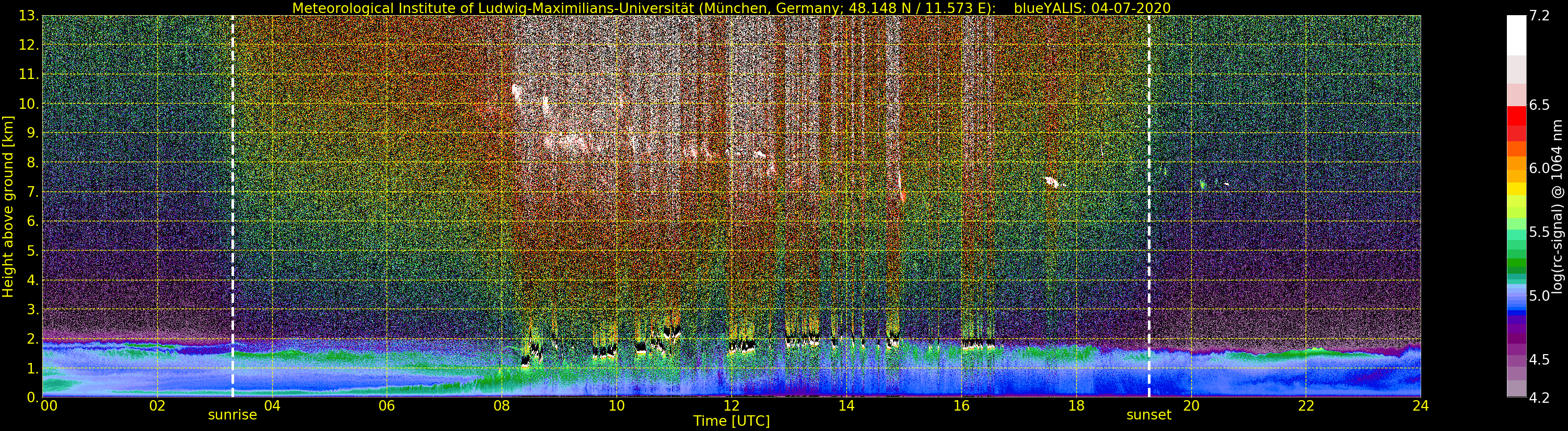This screenshot has height=431, width=1568.
Task: Click the time axis tick '02'
Action: click(157, 405)
